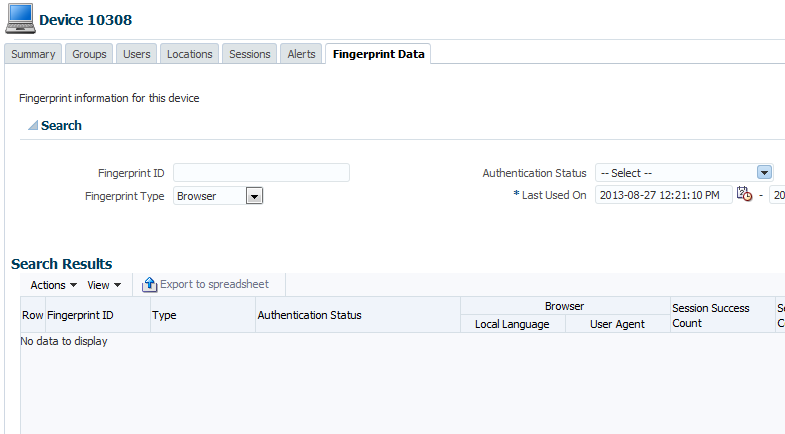
Task: Click the Device 10308 title text
Action: click(x=86, y=20)
